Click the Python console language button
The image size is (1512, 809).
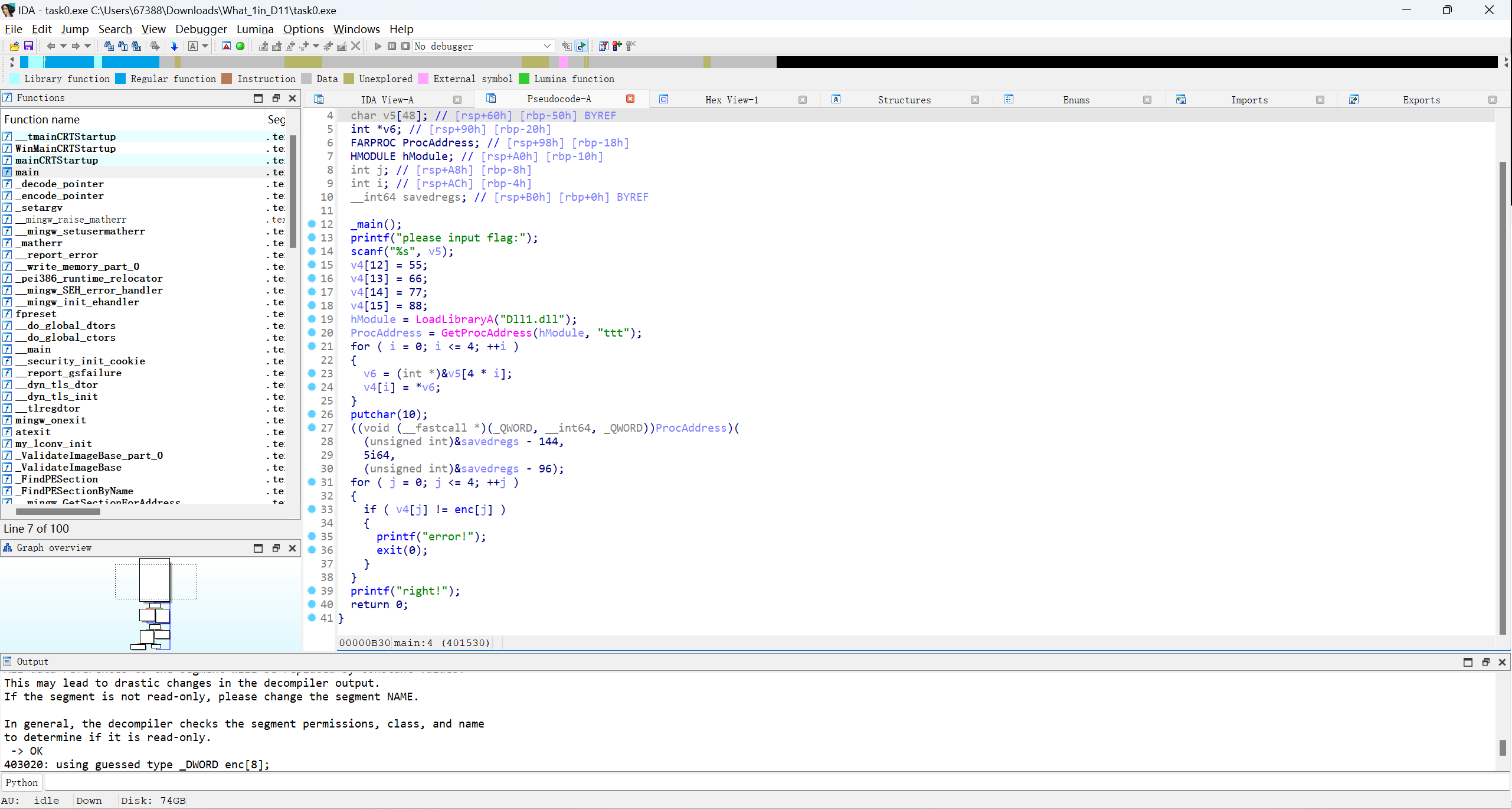click(x=22, y=782)
